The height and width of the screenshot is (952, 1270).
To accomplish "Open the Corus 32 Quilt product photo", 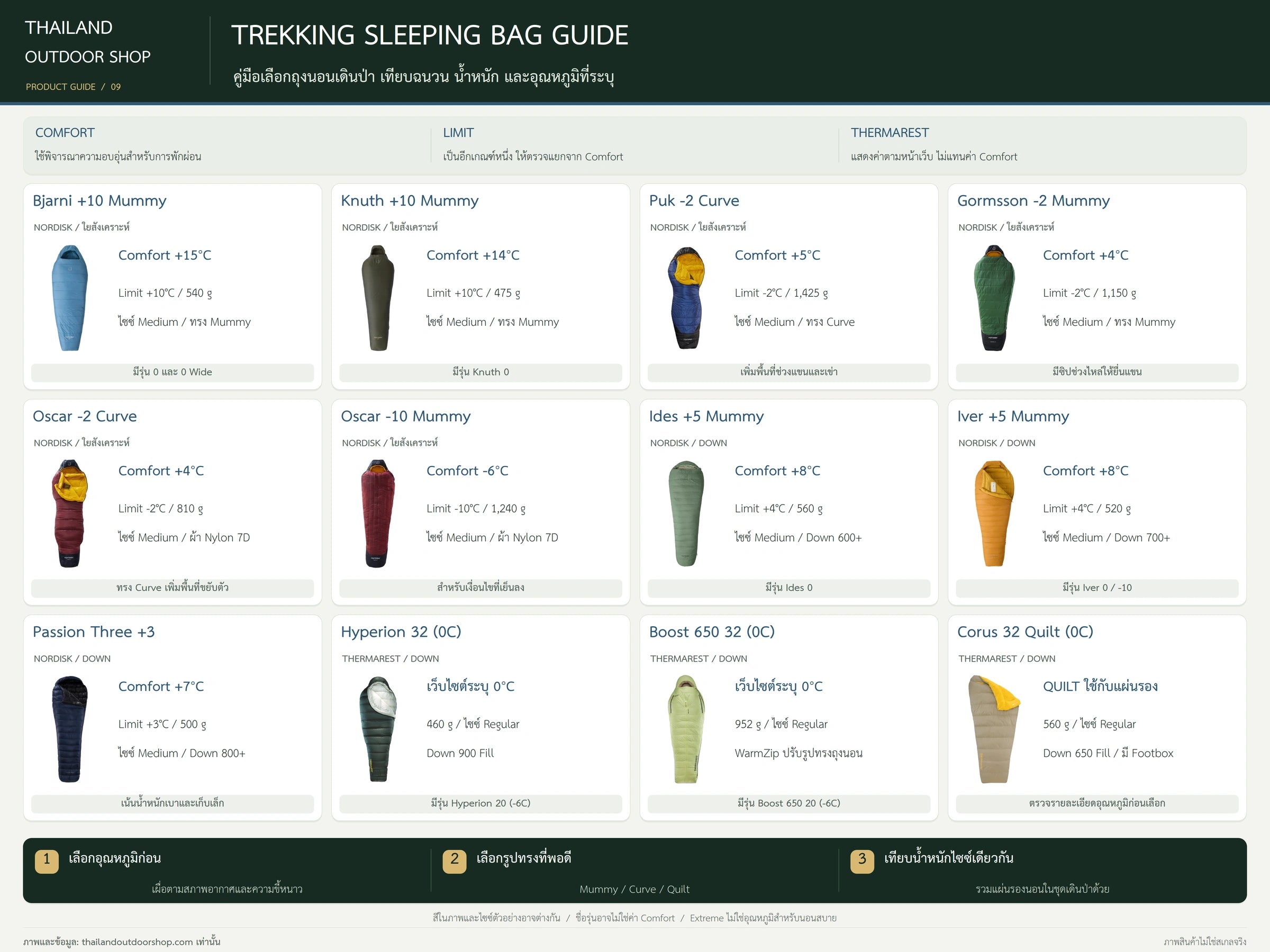I will [x=994, y=729].
